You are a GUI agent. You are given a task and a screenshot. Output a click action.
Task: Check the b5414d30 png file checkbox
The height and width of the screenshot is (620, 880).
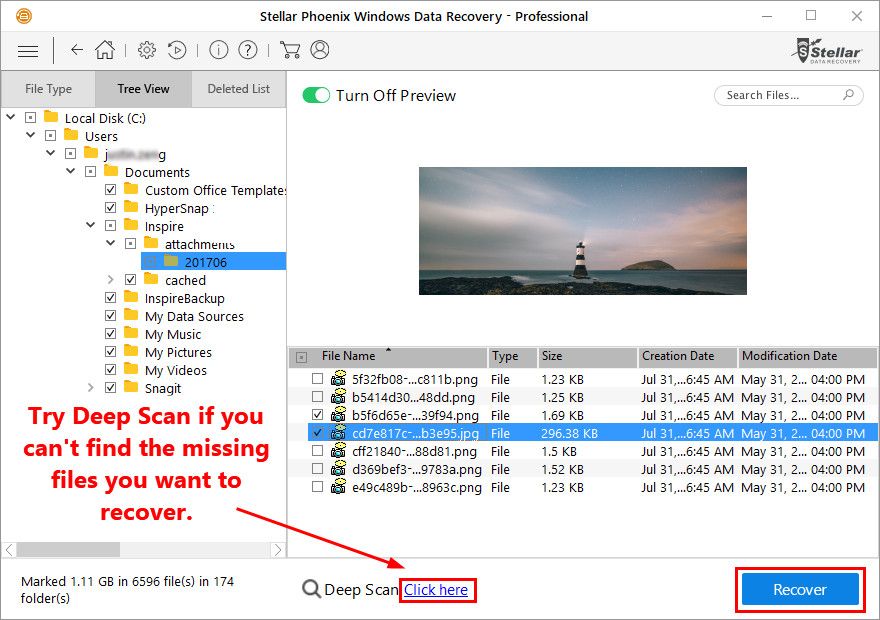coord(318,397)
